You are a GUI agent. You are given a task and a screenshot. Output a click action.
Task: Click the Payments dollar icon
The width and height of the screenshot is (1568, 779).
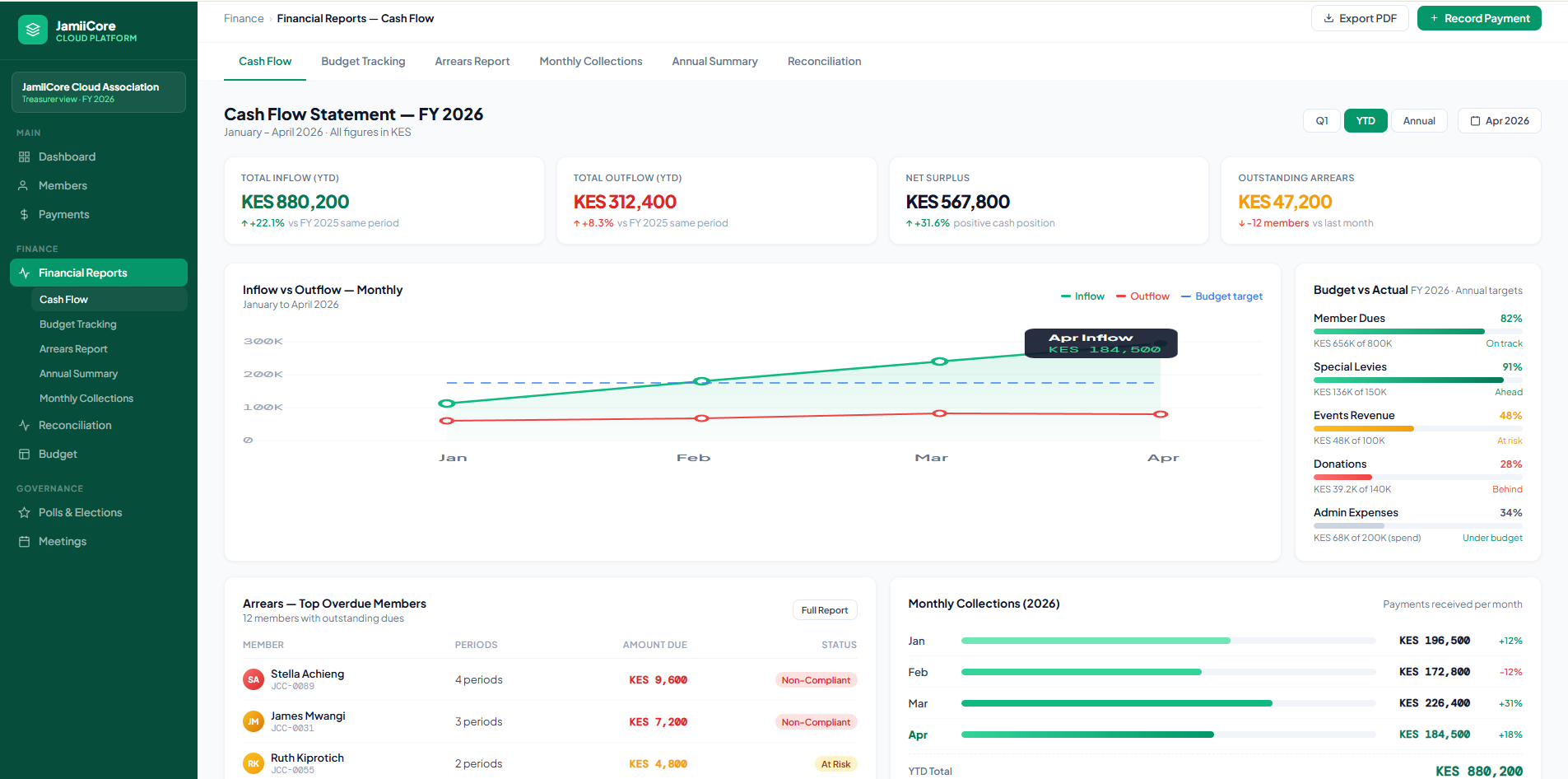point(24,215)
